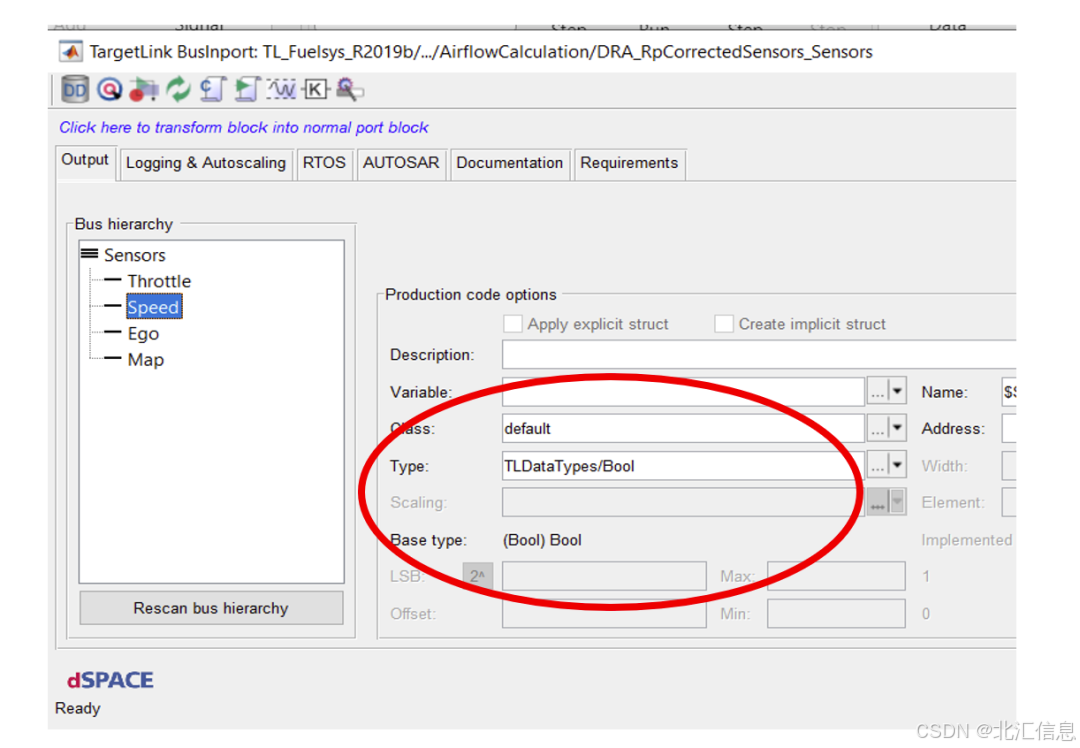Viewport: 1080px width, 748px height.
Task: Click the MATLAB icon in title bar
Action: [70, 52]
